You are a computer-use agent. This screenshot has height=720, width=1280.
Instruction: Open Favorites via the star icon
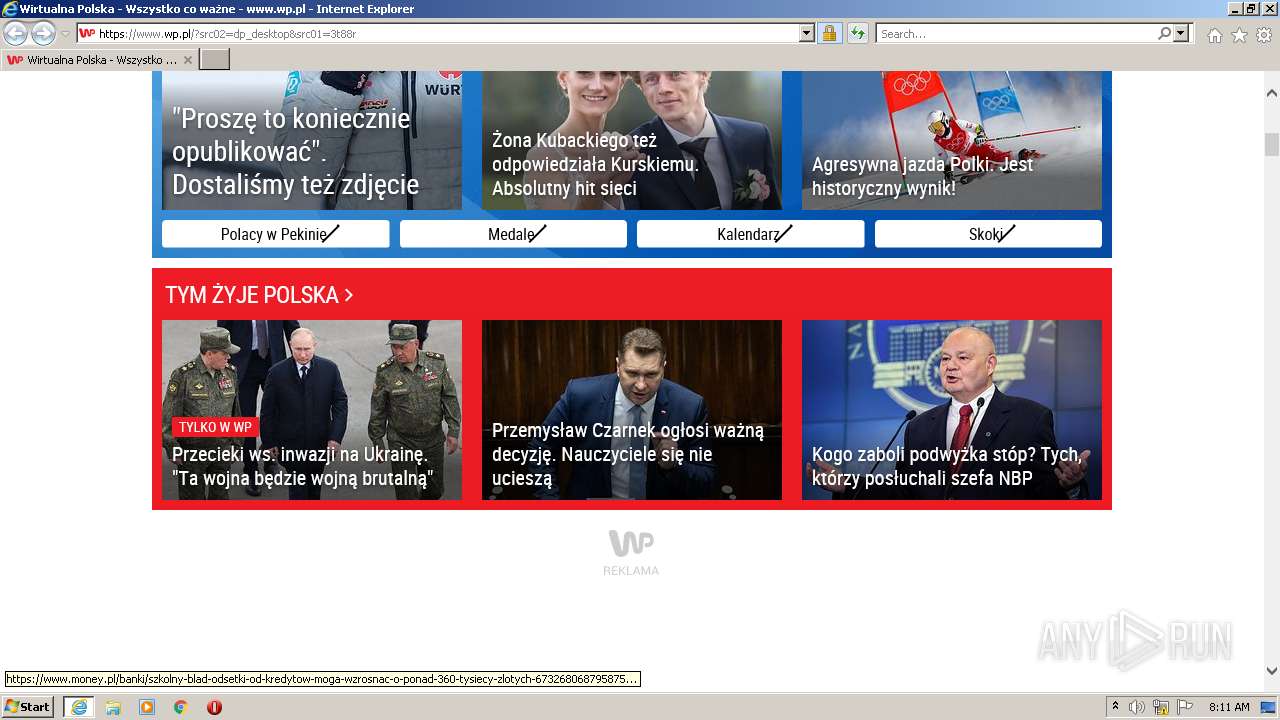click(1239, 35)
